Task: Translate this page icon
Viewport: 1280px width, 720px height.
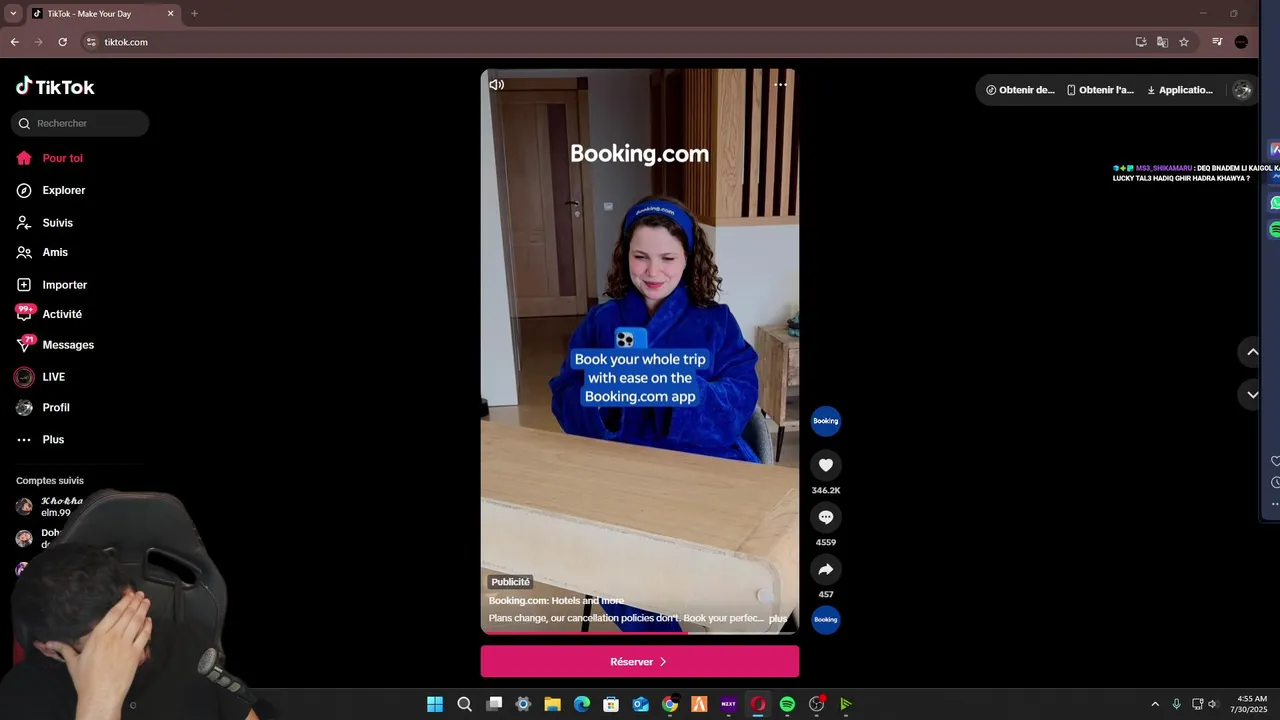Action: tap(1162, 42)
